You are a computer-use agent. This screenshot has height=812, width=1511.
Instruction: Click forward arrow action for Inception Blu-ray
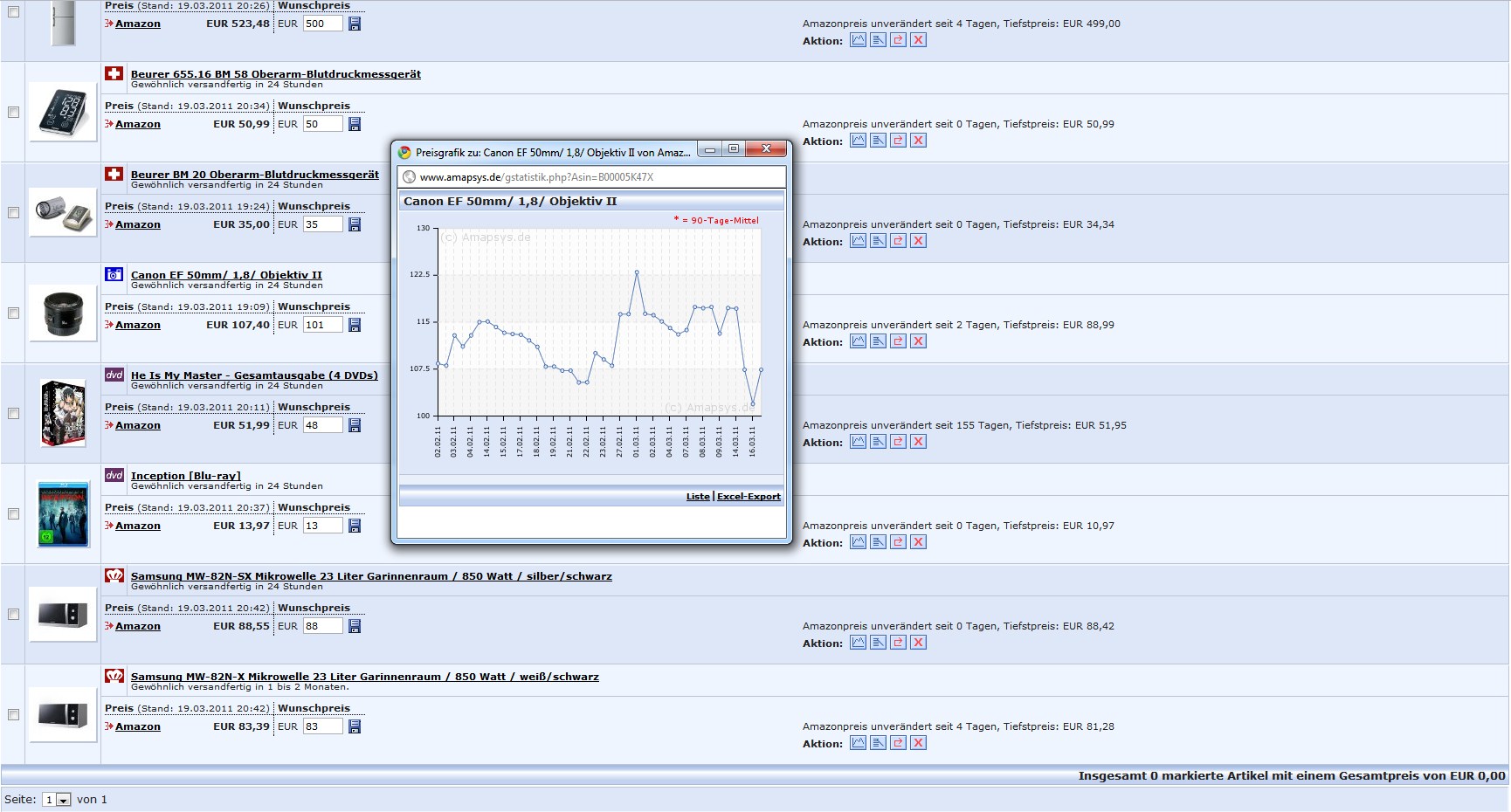pyautogui.click(x=898, y=542)
